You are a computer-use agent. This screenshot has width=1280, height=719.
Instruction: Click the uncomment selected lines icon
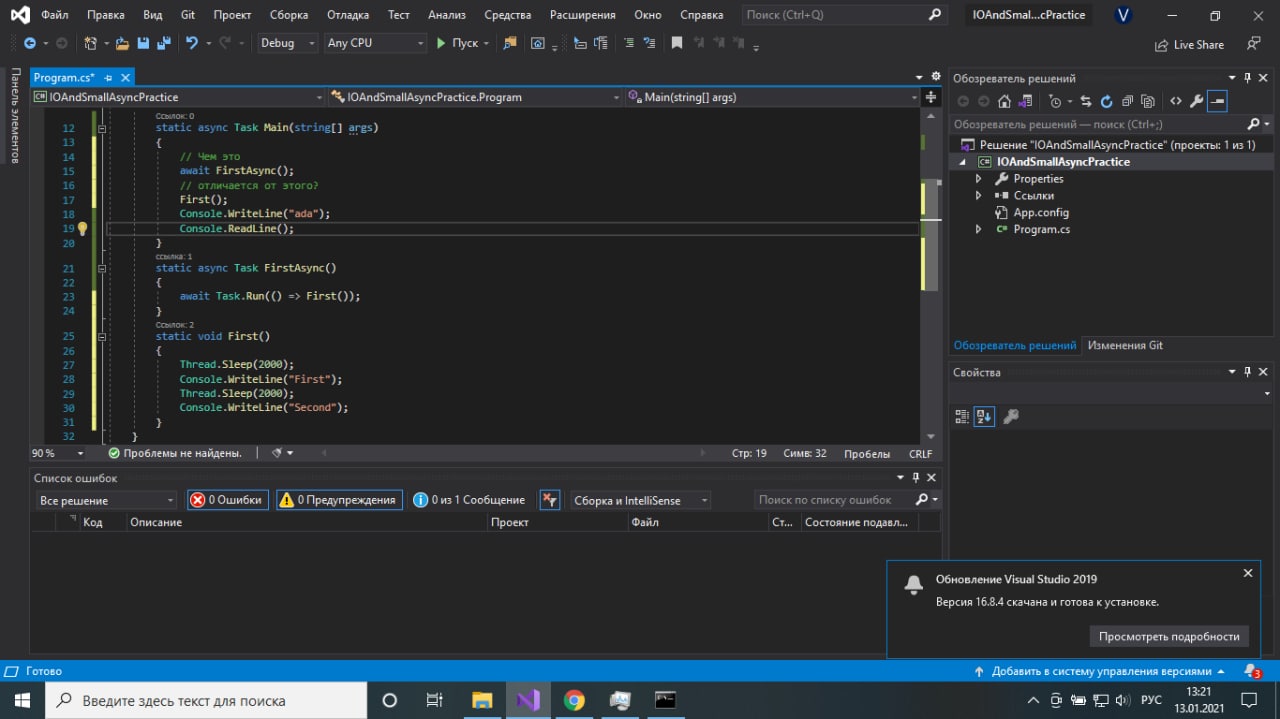pyautogui.click(x=650, y=43)
